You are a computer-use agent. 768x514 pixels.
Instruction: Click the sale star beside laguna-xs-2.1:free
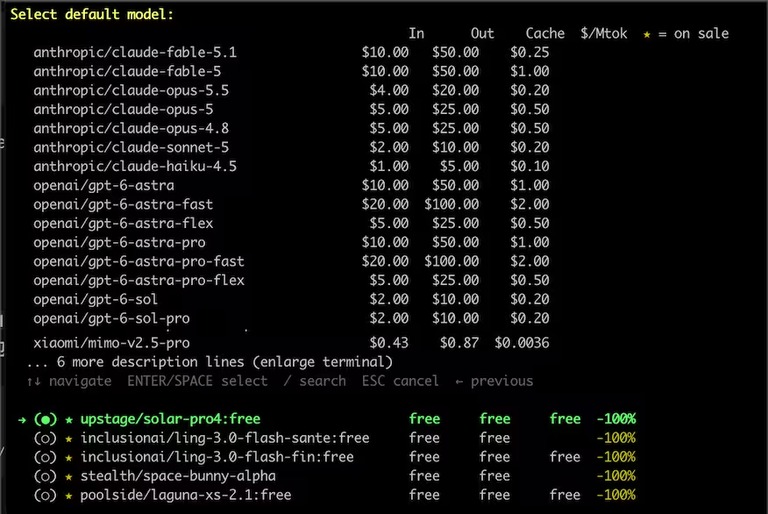click(x=69, y=496)
